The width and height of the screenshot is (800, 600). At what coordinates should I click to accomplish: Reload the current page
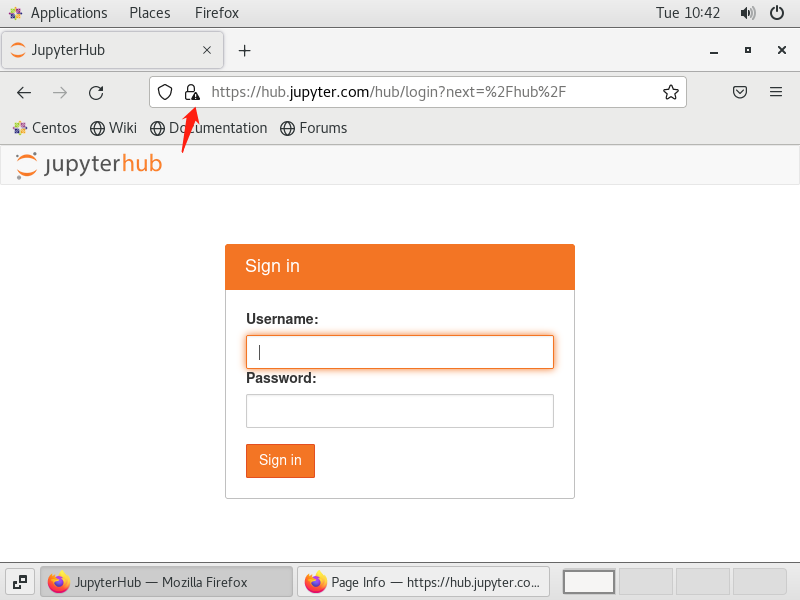96,92
